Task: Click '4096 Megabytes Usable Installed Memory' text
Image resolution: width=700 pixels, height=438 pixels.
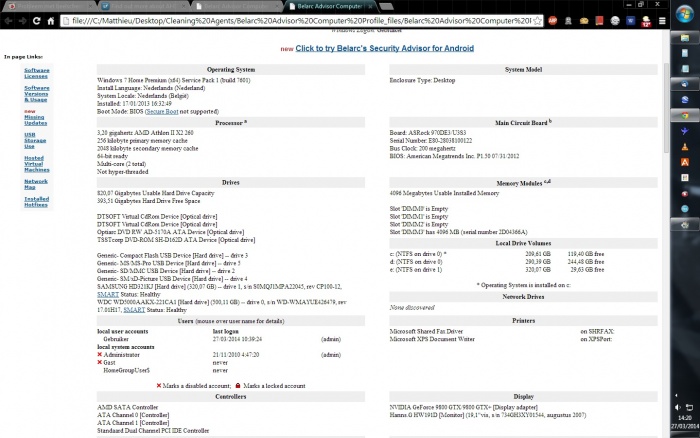Action: (x=444, y=193)
